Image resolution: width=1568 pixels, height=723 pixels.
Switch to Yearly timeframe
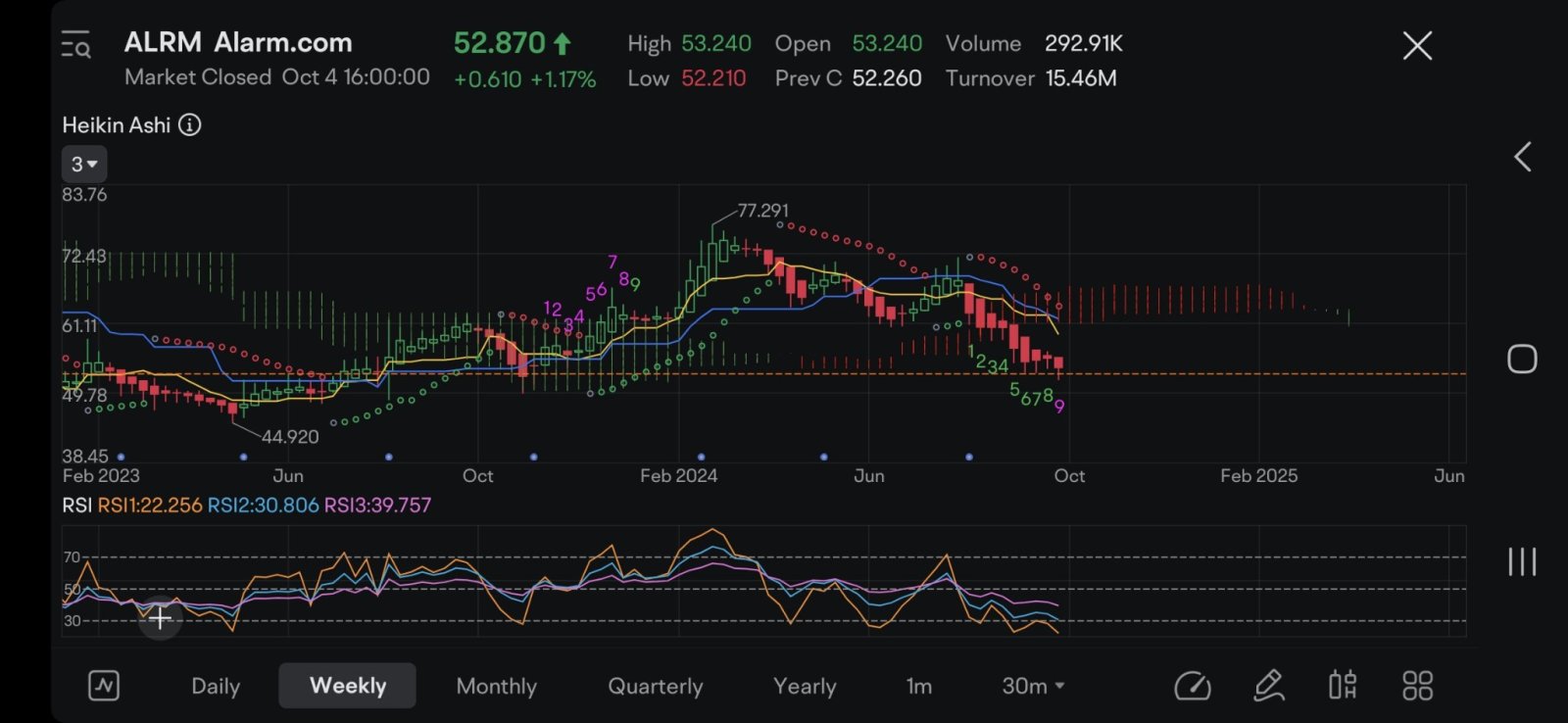click(805, 686)
